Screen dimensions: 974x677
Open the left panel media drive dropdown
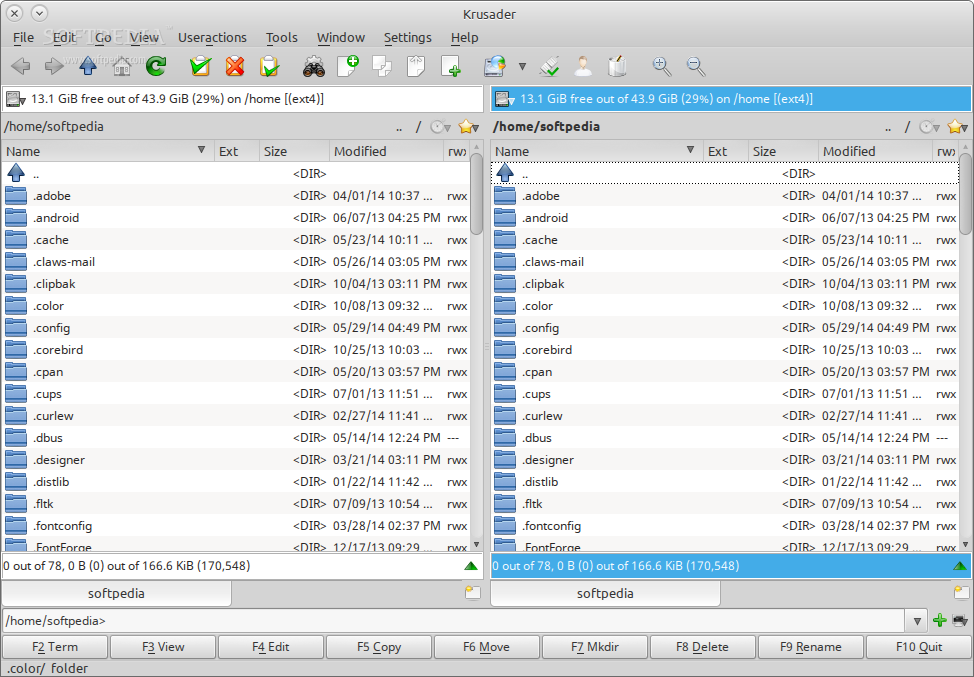point(14,99)
